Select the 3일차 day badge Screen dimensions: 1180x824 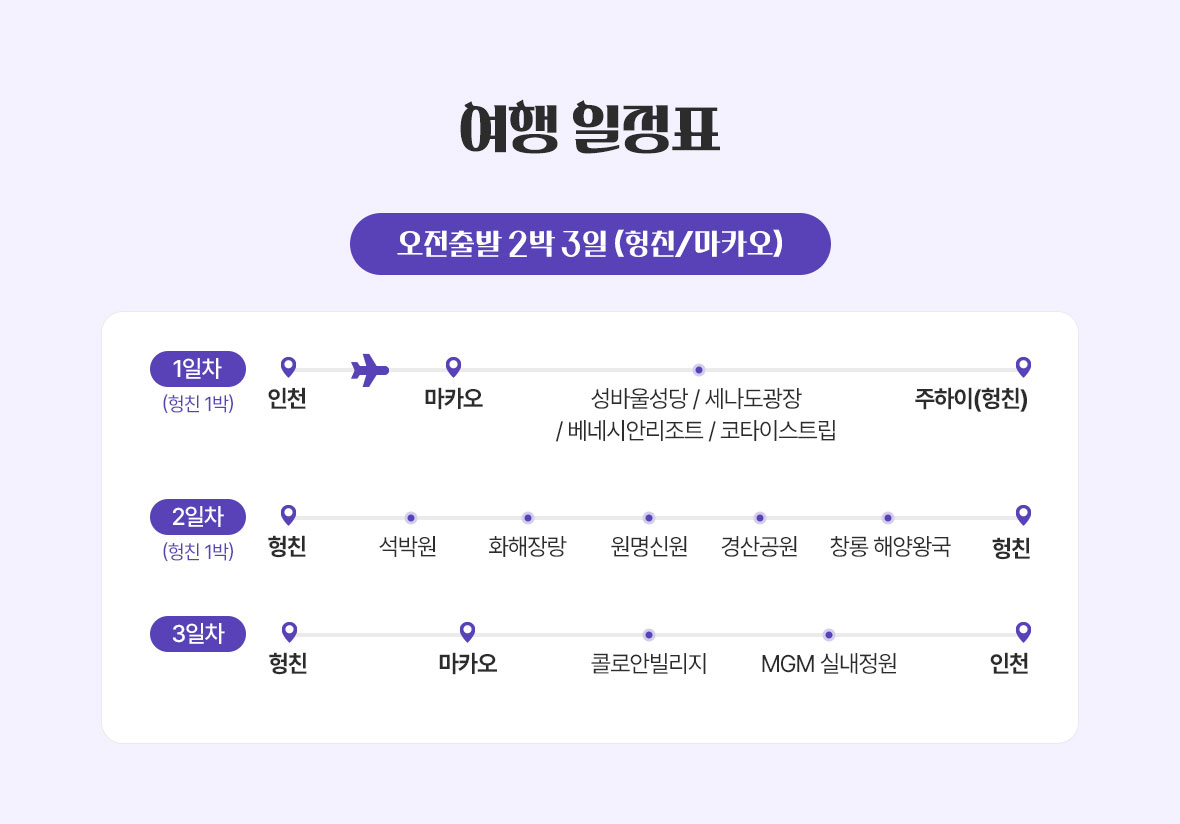tap(198, 634)
